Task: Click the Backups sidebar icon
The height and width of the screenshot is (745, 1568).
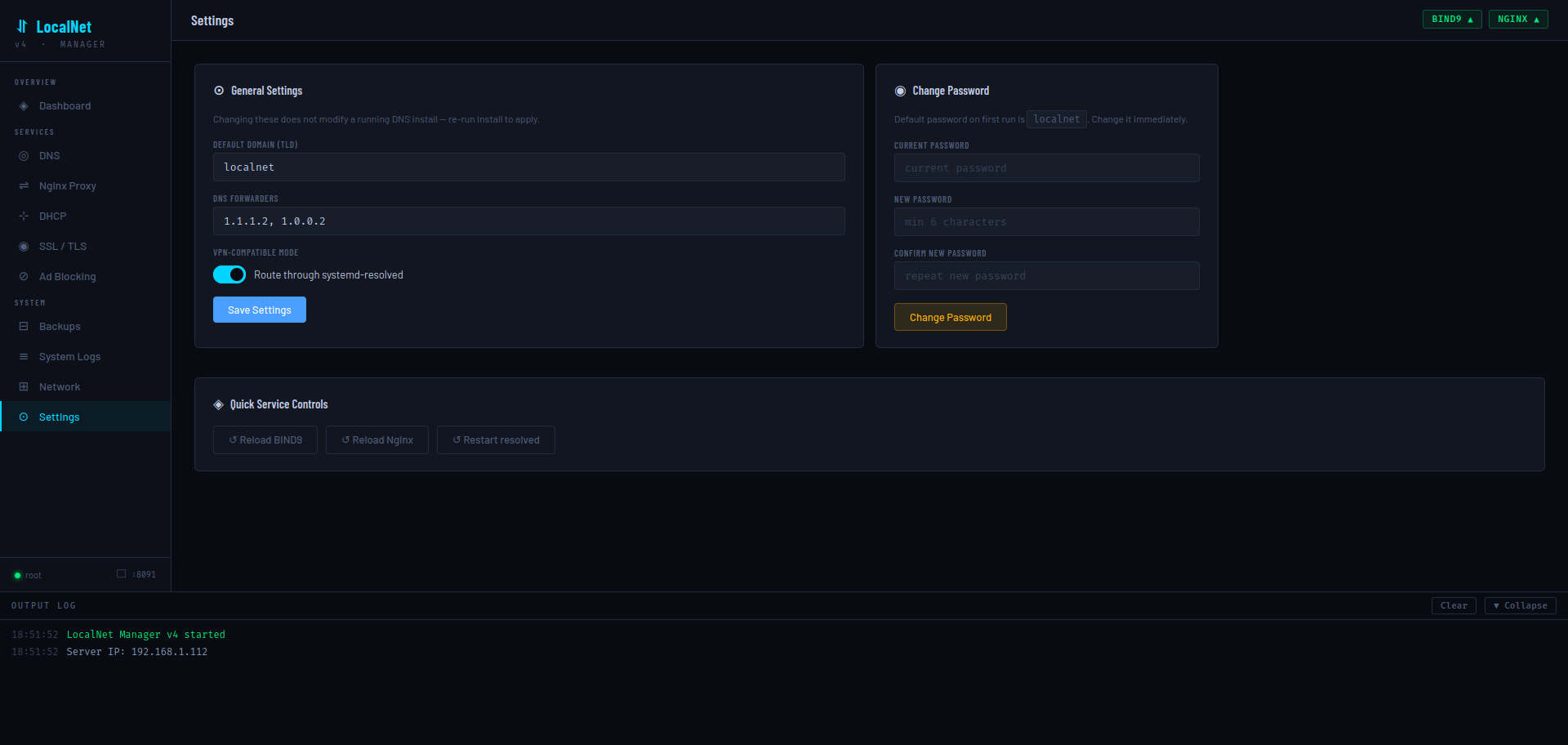Action: 24,327
